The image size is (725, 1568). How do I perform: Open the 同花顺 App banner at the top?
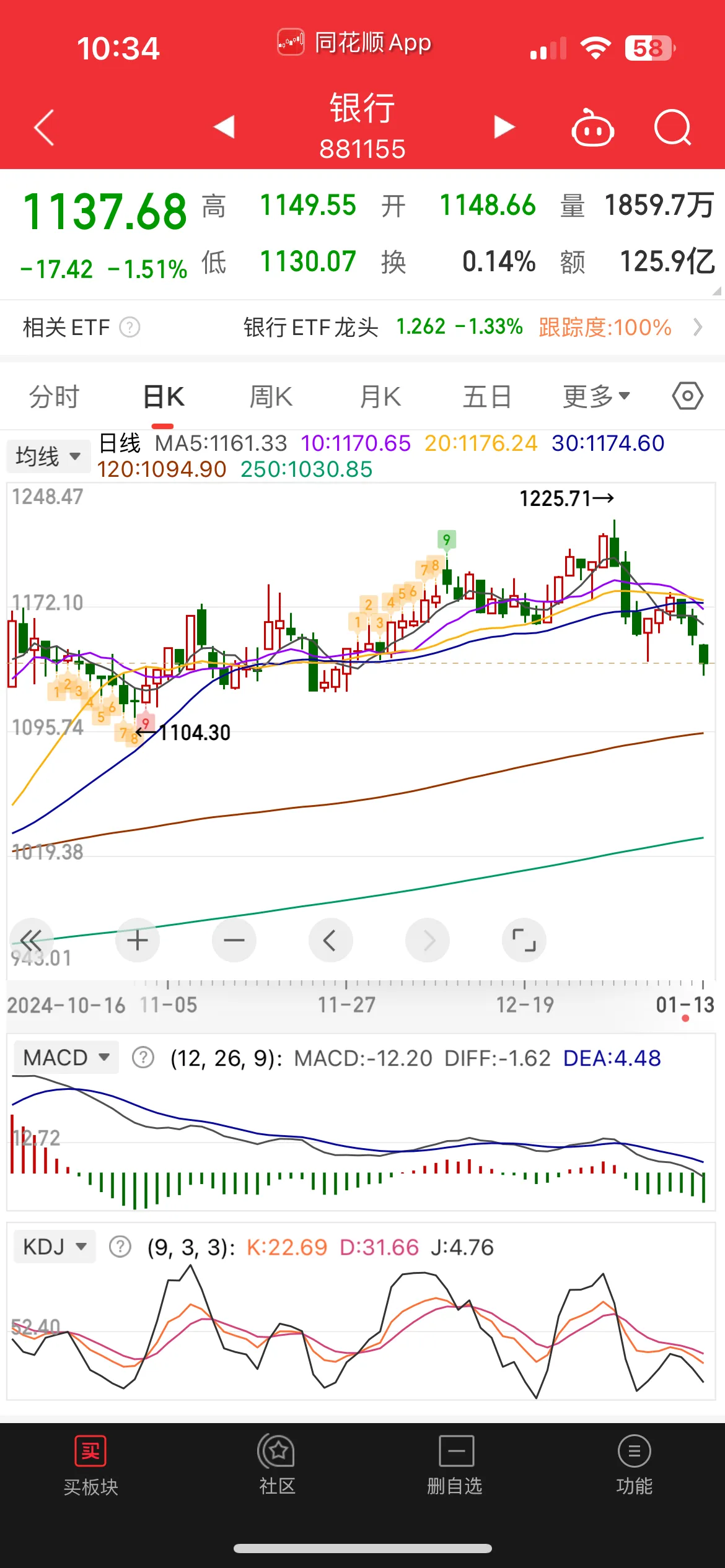(354, 43)
